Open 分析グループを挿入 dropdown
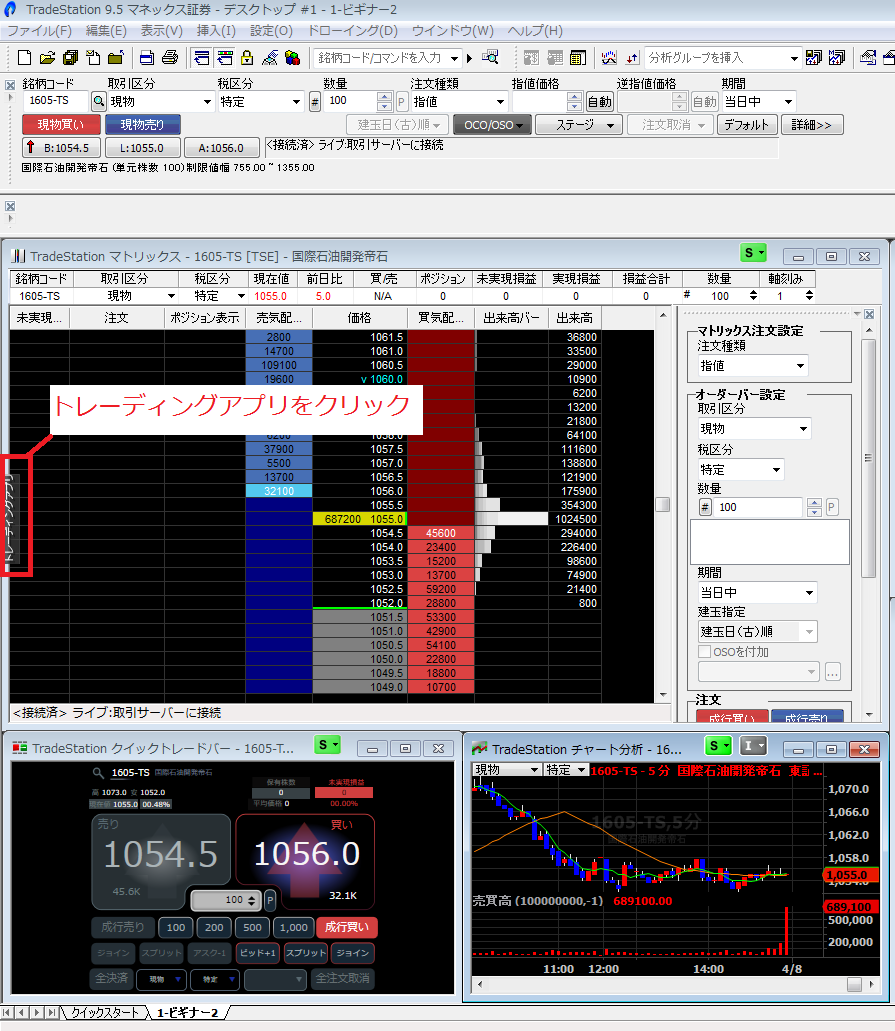This screenshot has height=1031, width=895. [794, 59]
